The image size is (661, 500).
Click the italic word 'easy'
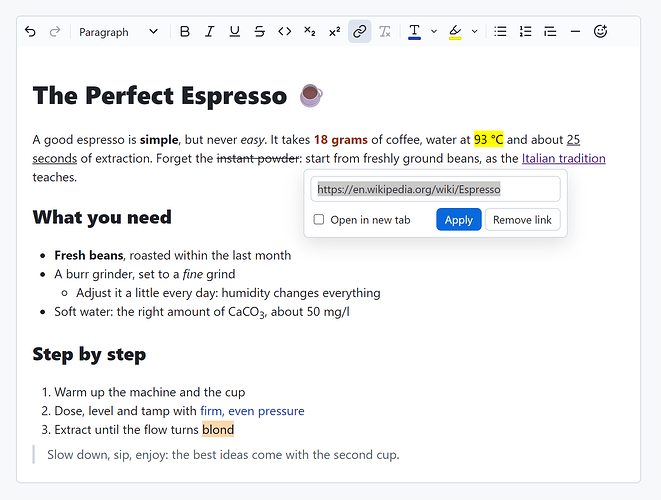point(252,140)
